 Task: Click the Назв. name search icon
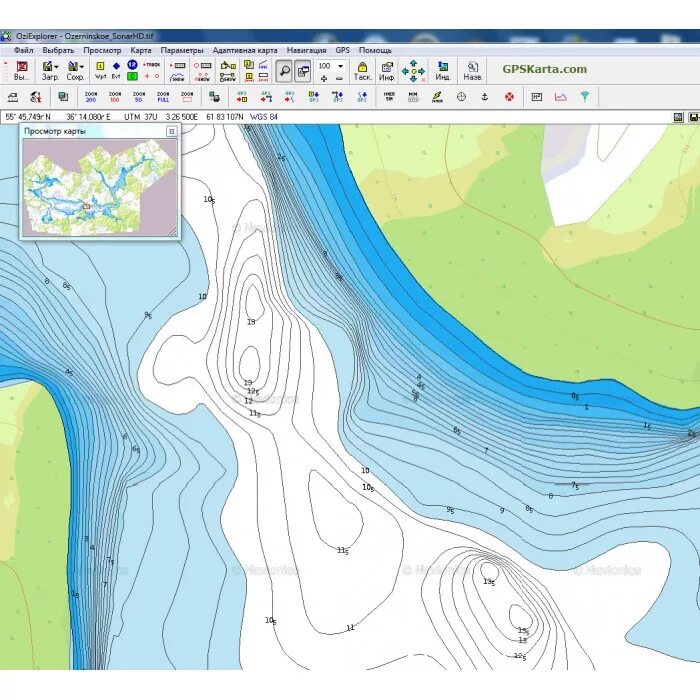[473, 71]
